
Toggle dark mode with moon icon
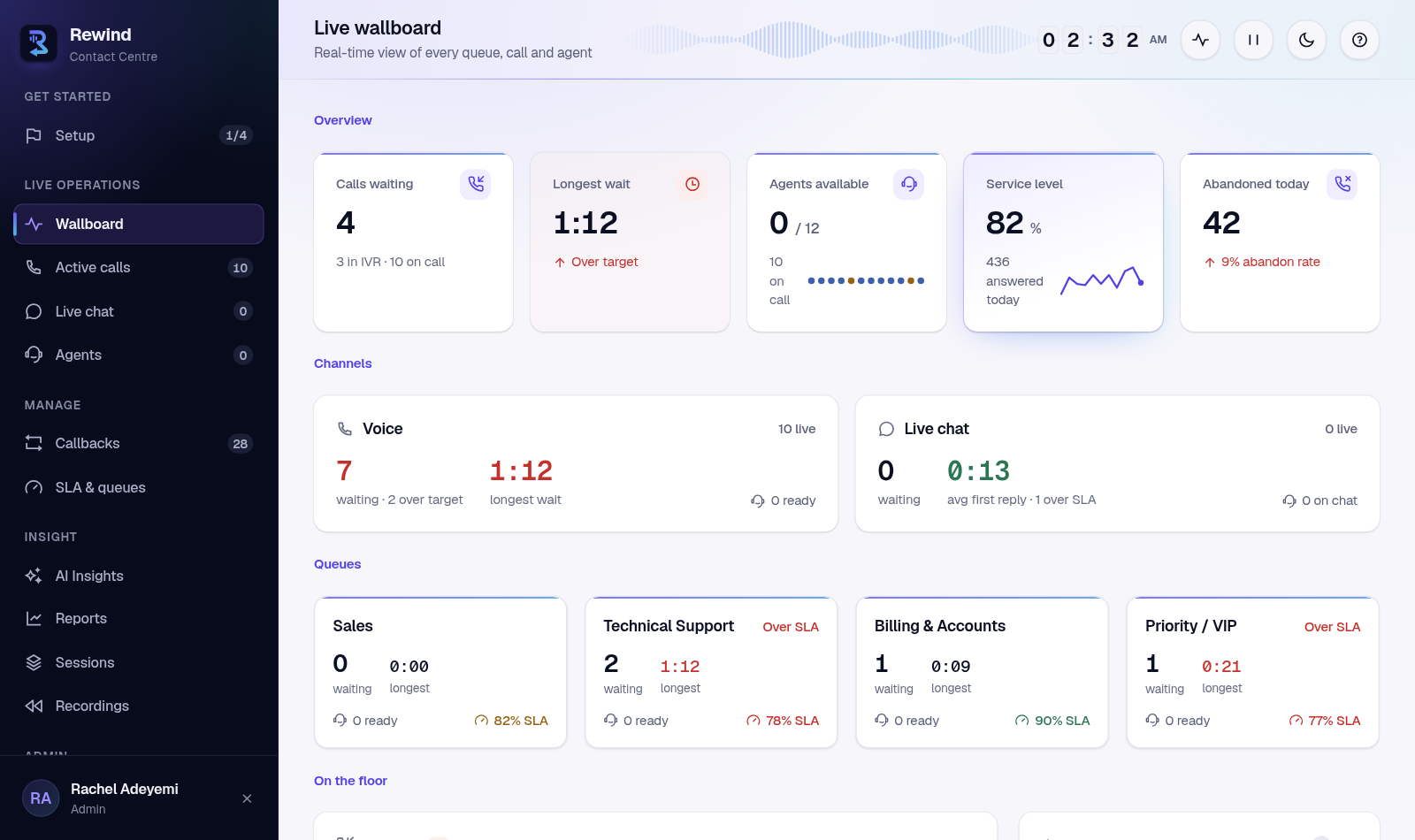1306,40
